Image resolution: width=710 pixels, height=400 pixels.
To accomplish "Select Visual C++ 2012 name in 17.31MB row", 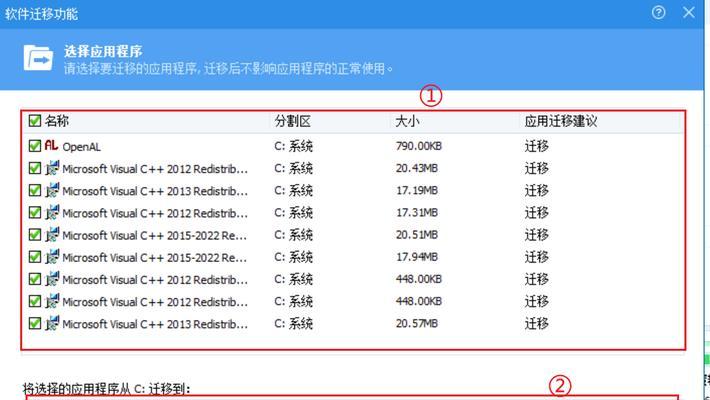I will (x=155, y=213).
